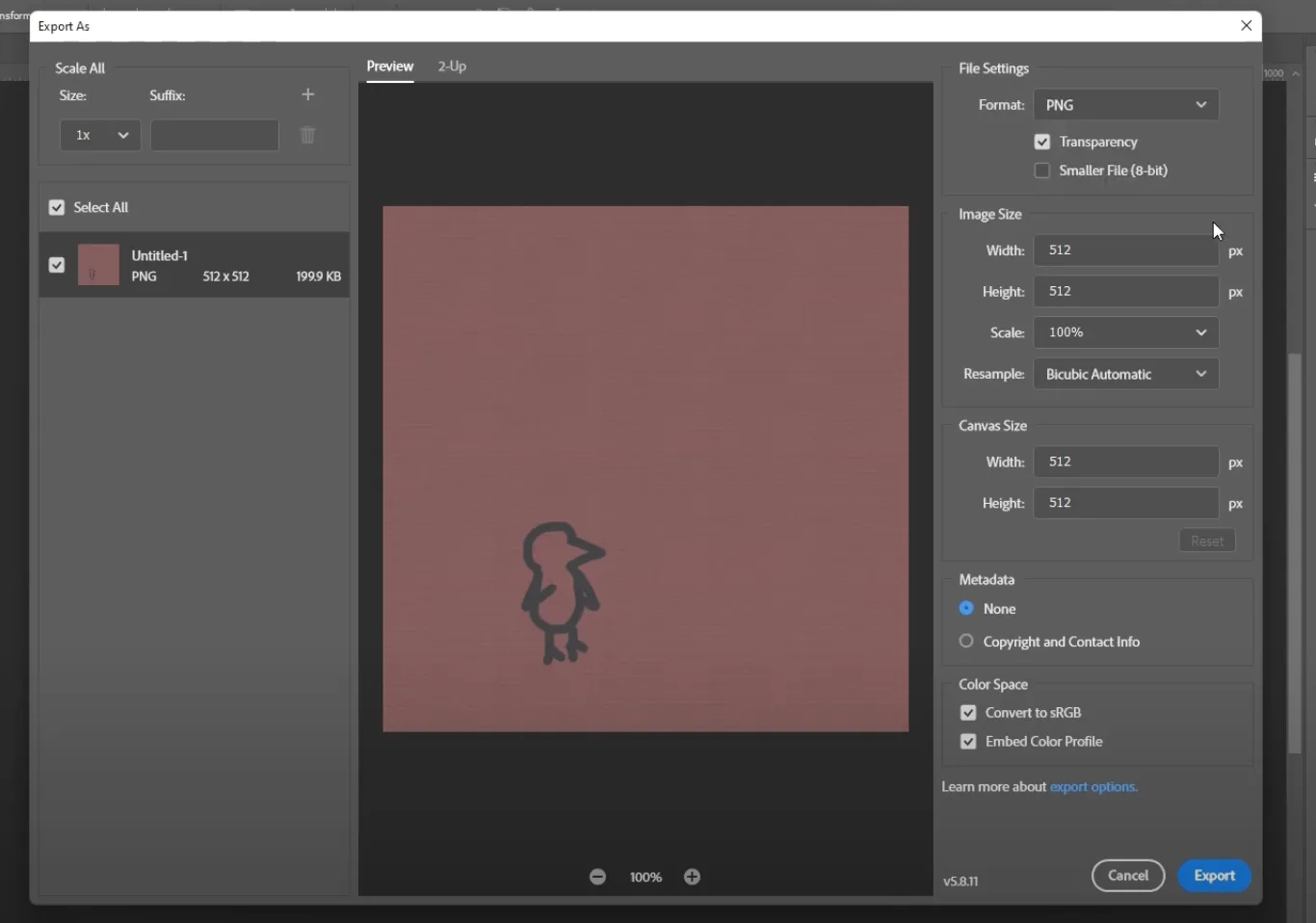Image resolution: width=1316 pixels, height=923 pixels.
Task: Cancel the export dialog
Action: (x=1128, y=876)
